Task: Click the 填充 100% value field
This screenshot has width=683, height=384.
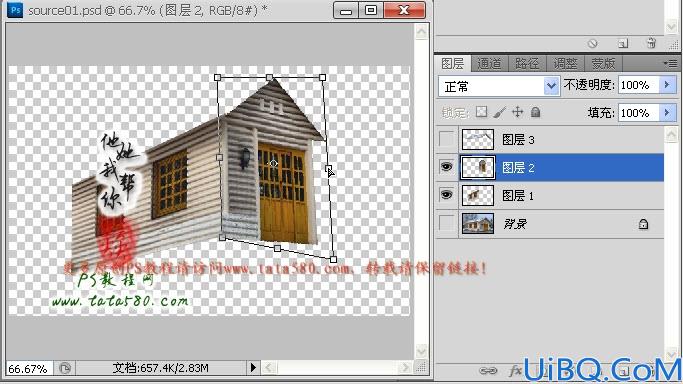Action: tap(639, 113)
